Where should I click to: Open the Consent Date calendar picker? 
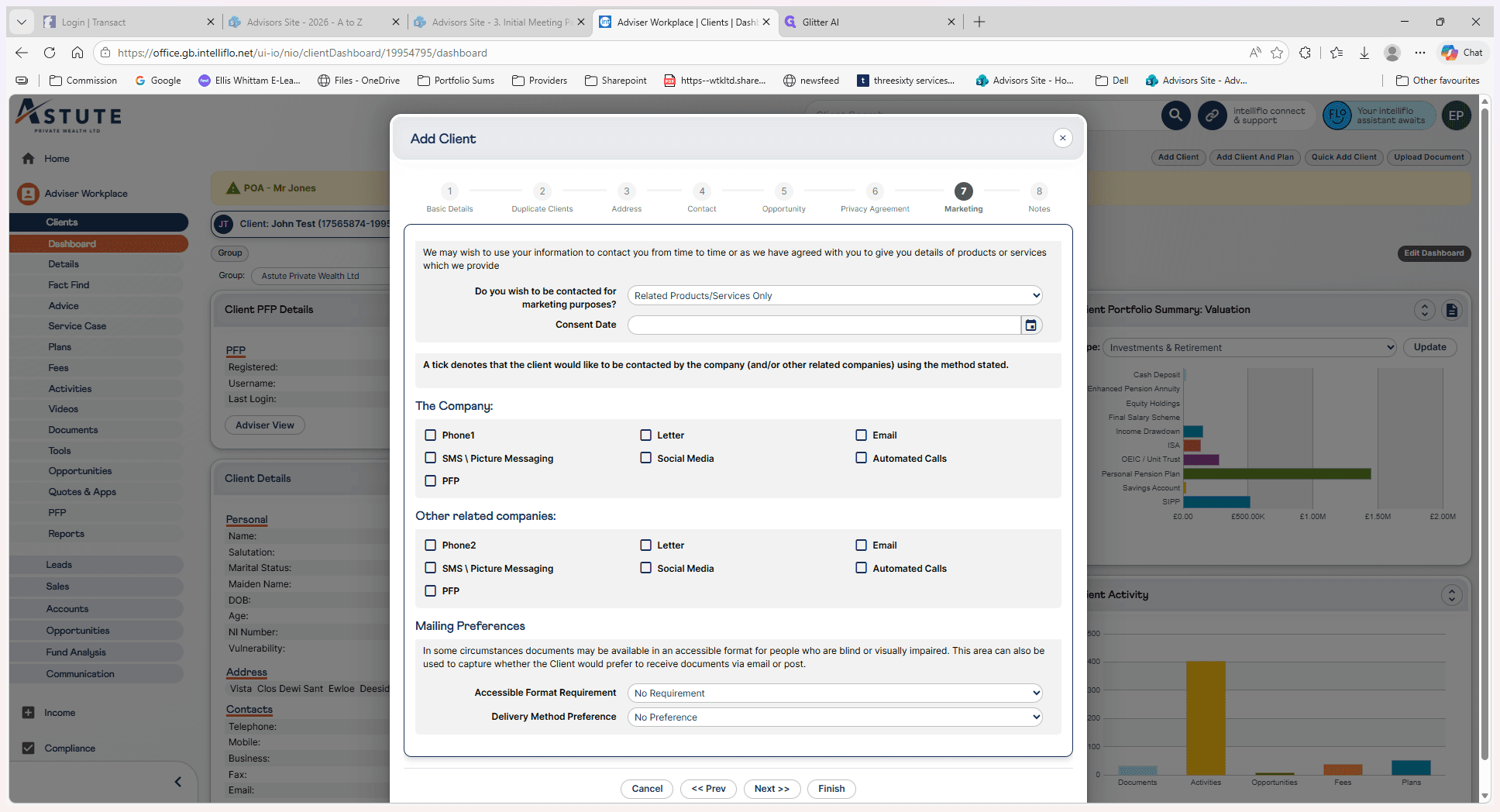tap(1031, 325)
